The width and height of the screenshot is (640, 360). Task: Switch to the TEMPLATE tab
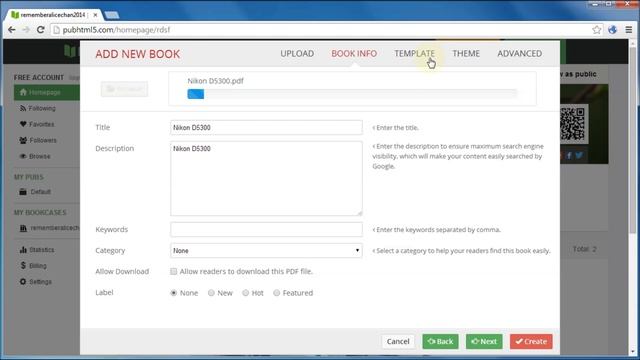click(414, 53)
